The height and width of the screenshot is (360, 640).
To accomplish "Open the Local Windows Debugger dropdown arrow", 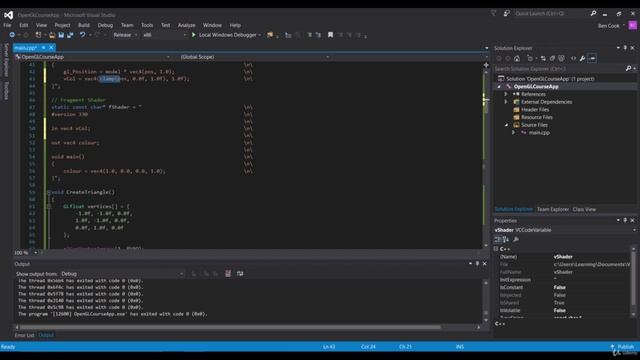I will [x=260, y=35].
